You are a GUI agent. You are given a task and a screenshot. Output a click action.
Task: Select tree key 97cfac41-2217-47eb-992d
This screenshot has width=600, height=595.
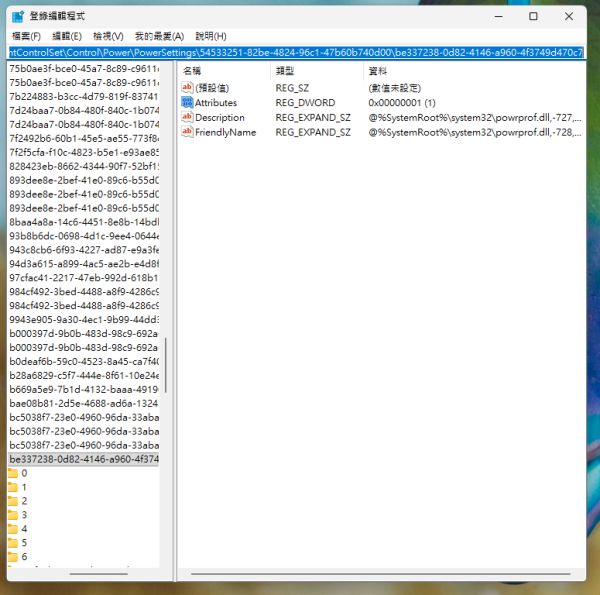84,278
